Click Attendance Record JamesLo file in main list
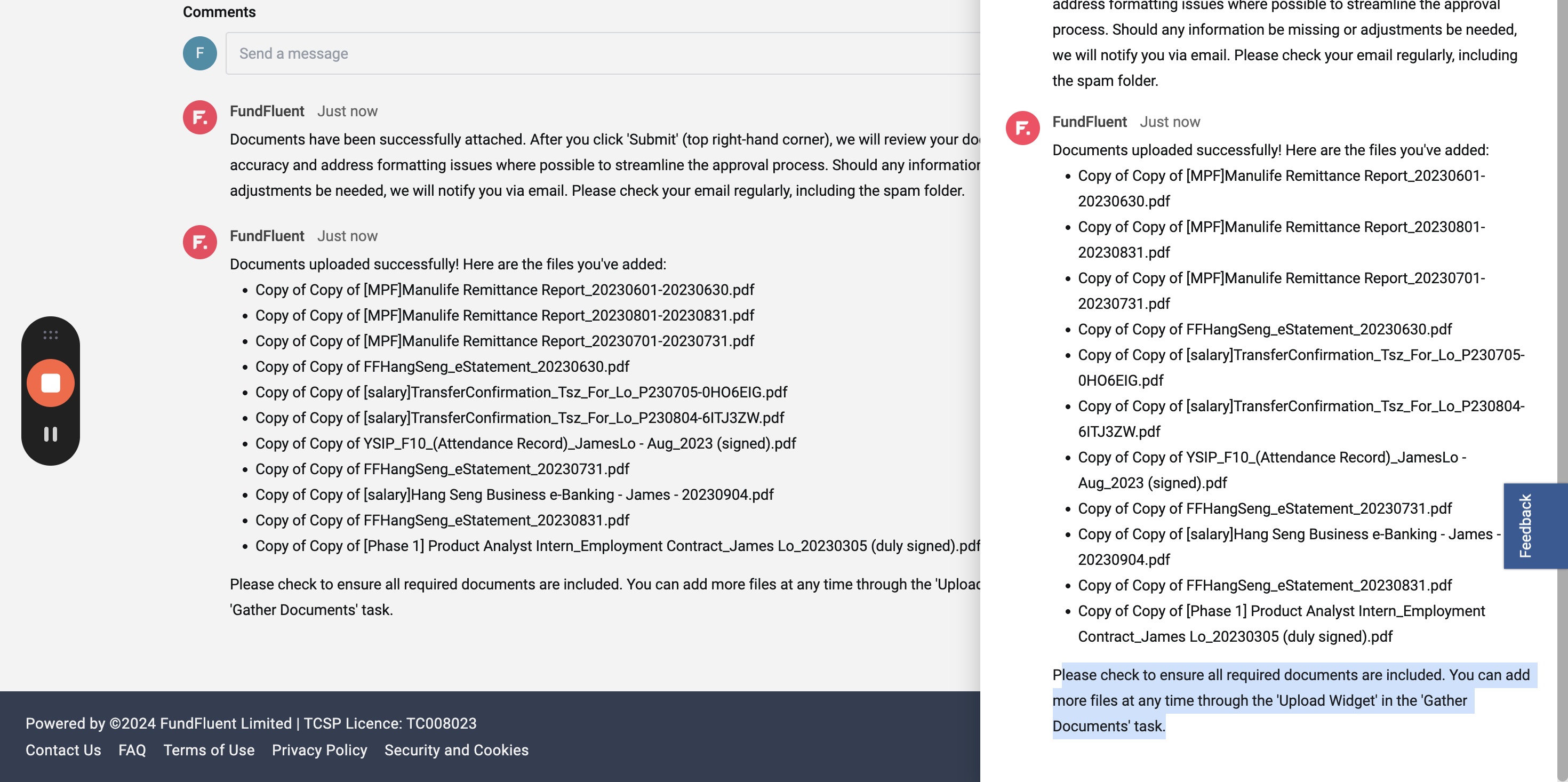The width and height of the screenshot is (1568, 782). click(525, 443)
